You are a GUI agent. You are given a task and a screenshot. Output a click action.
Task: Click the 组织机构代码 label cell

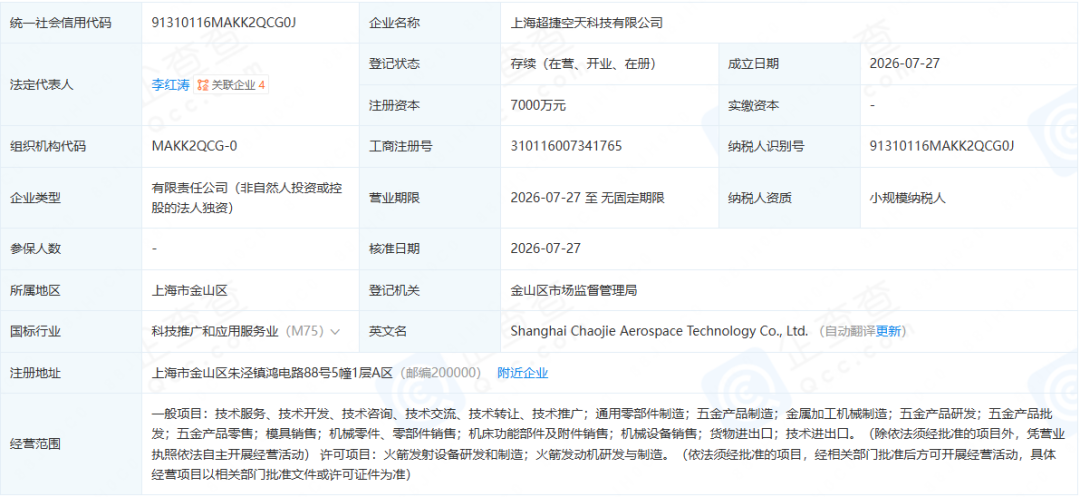coord(71,146)
